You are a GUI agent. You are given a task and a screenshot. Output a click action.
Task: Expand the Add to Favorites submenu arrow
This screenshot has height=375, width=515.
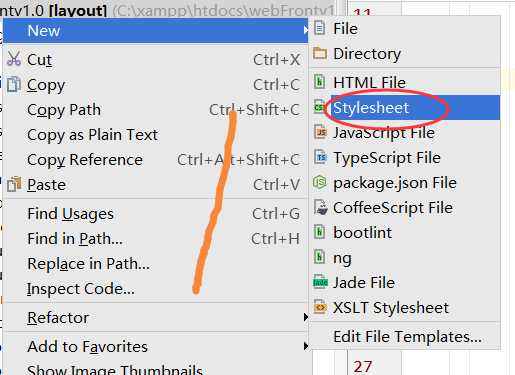306,346
